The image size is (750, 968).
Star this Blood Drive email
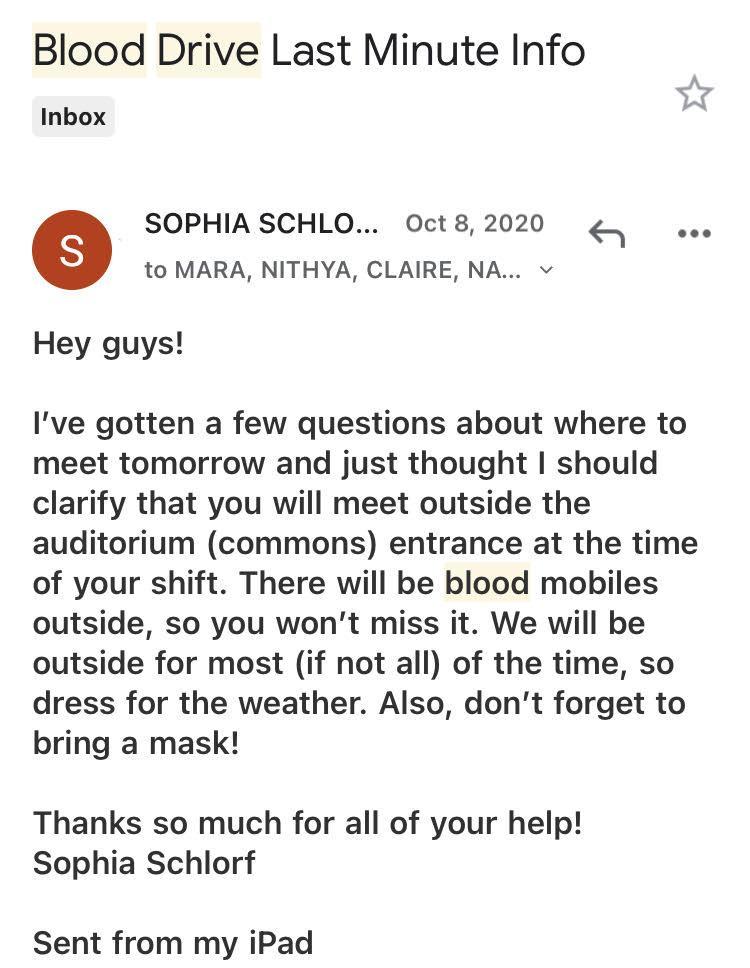click(694, 94)
